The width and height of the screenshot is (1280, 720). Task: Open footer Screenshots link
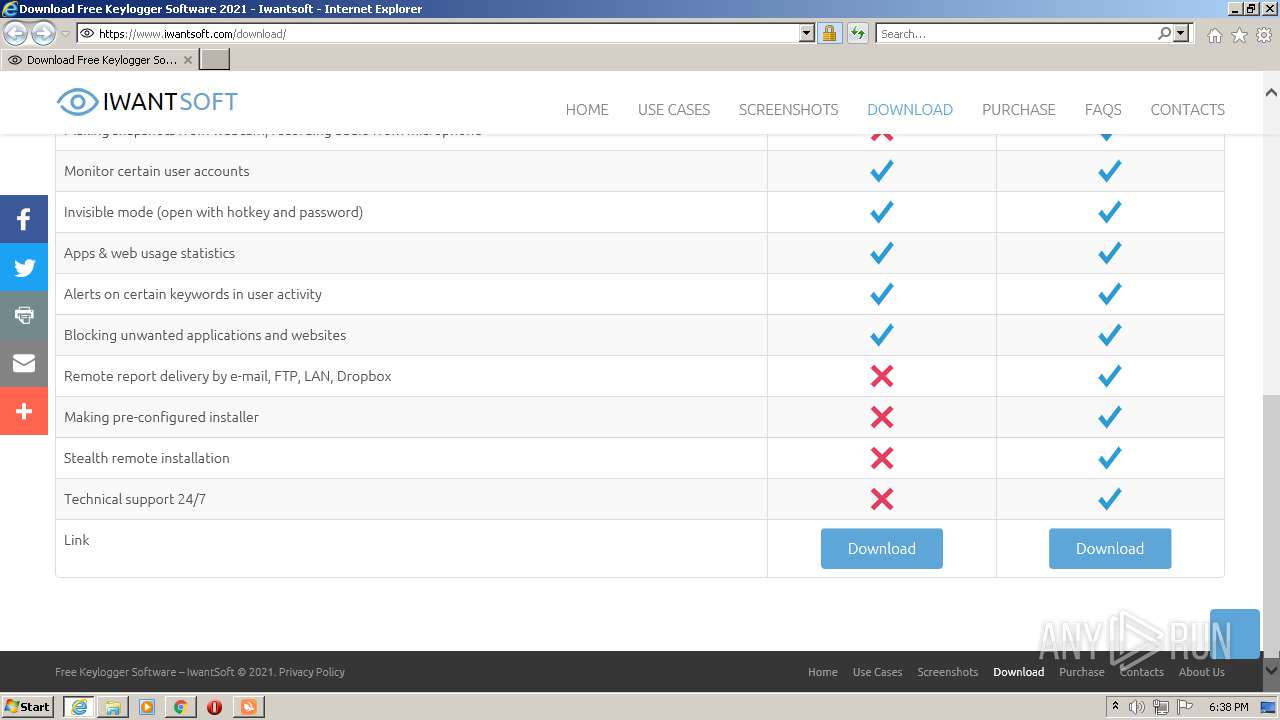(x=948, y=672)
